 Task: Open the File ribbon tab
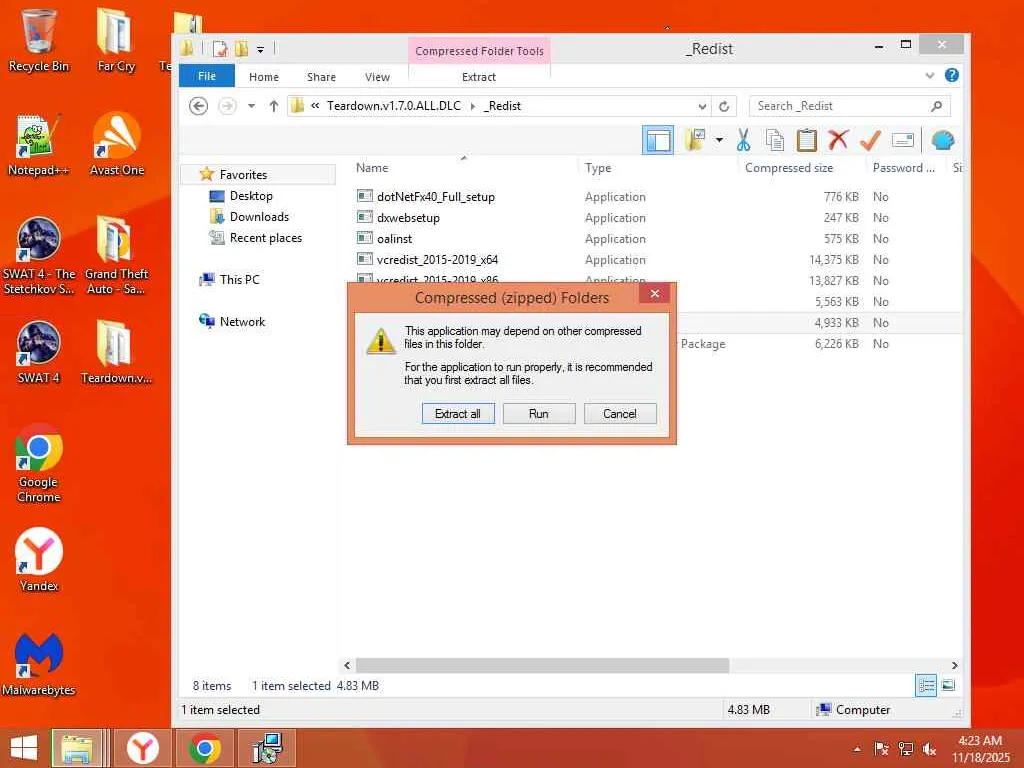(x=206, y=76)
